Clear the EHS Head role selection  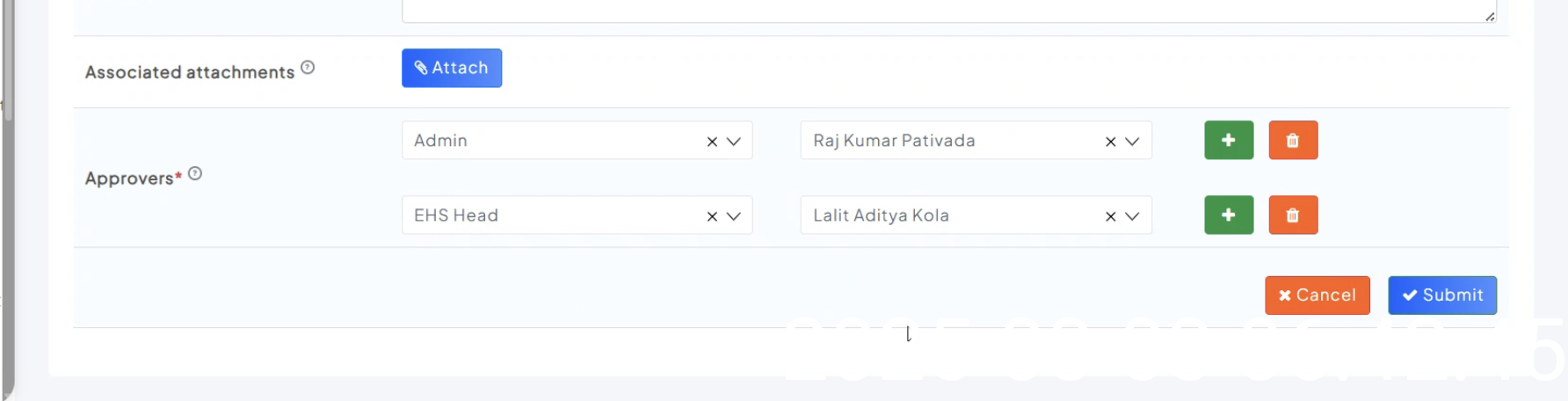[712, 216]
